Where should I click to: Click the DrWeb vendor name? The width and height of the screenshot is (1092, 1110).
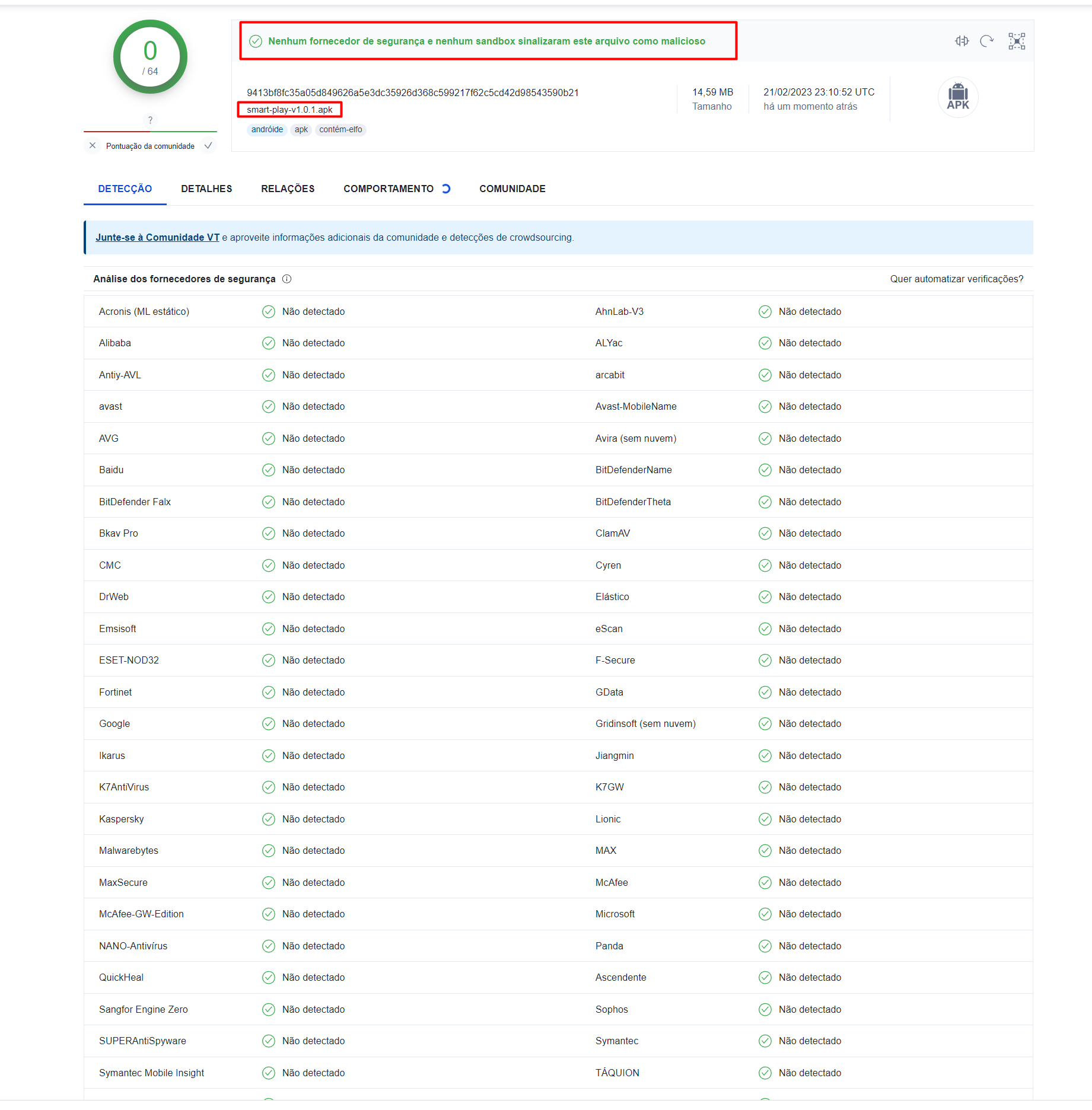pyautogui.click(x=114, y=597)
